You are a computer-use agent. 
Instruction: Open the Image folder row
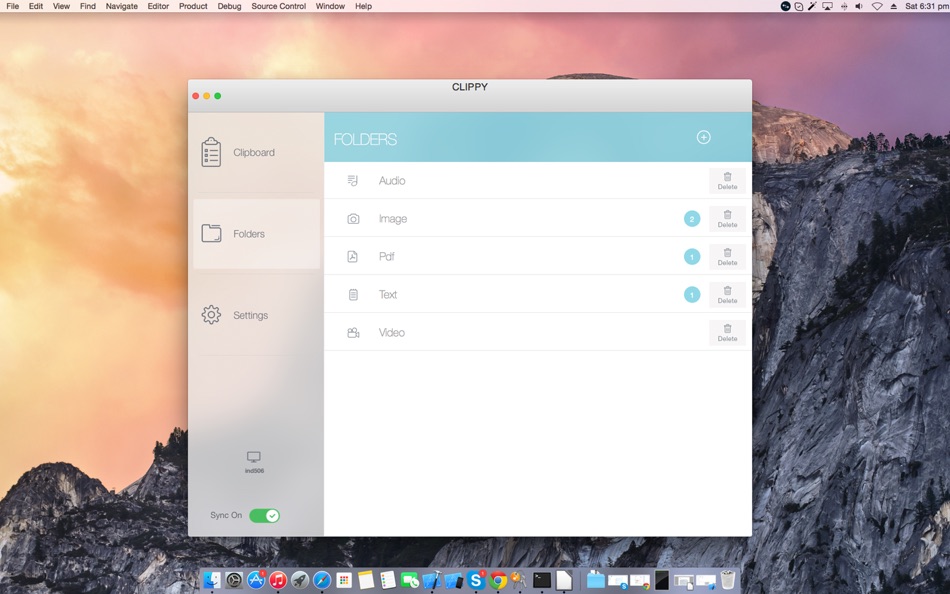538,219
